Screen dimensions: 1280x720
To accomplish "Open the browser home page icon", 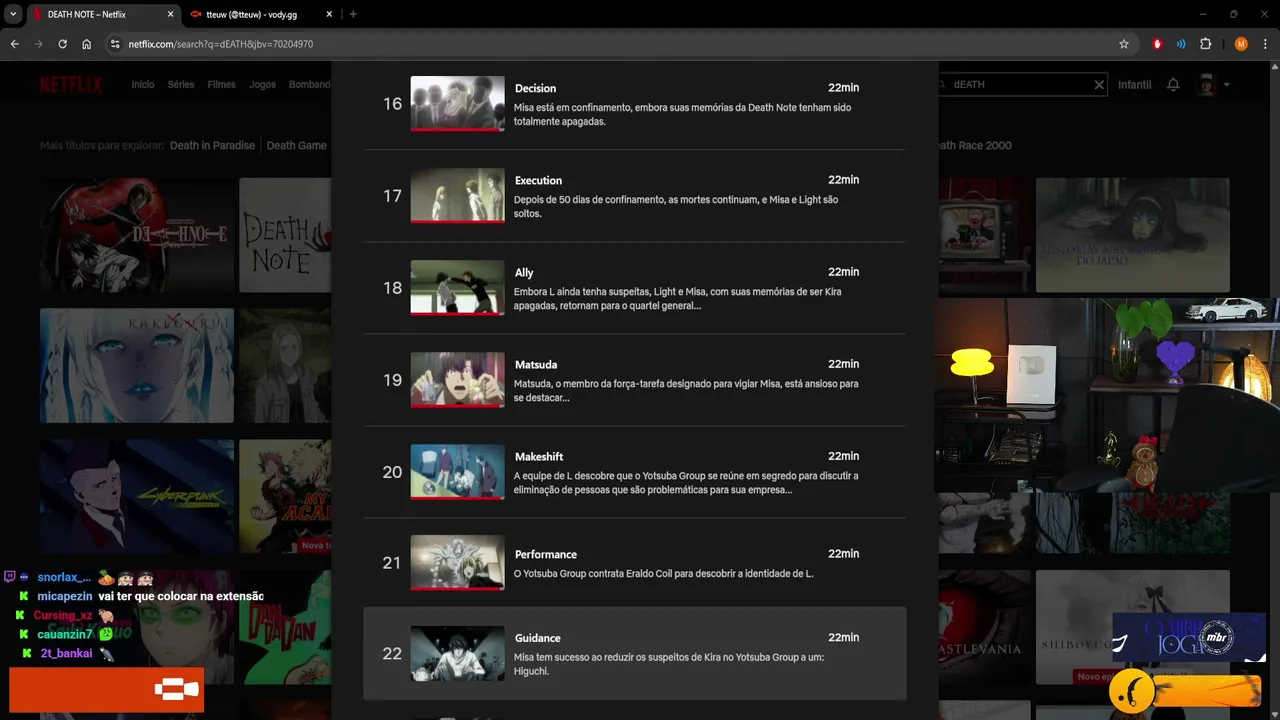I will click(x=87, y=44).
